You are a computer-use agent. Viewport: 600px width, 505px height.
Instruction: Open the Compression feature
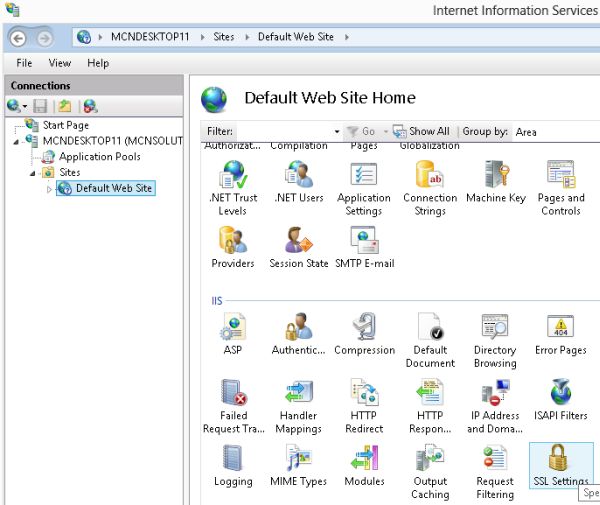tap(364, 334)
